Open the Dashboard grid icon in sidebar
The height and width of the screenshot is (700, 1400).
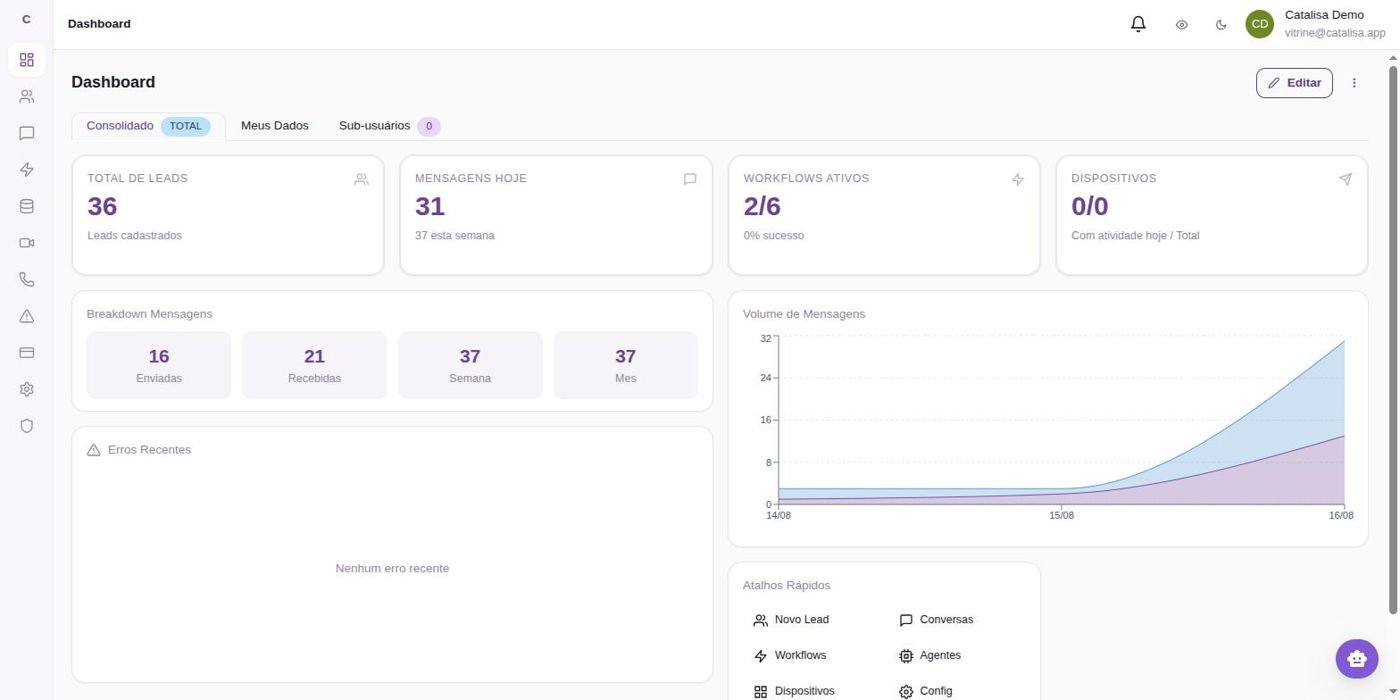pyautogui.click(x=27, y=60)
